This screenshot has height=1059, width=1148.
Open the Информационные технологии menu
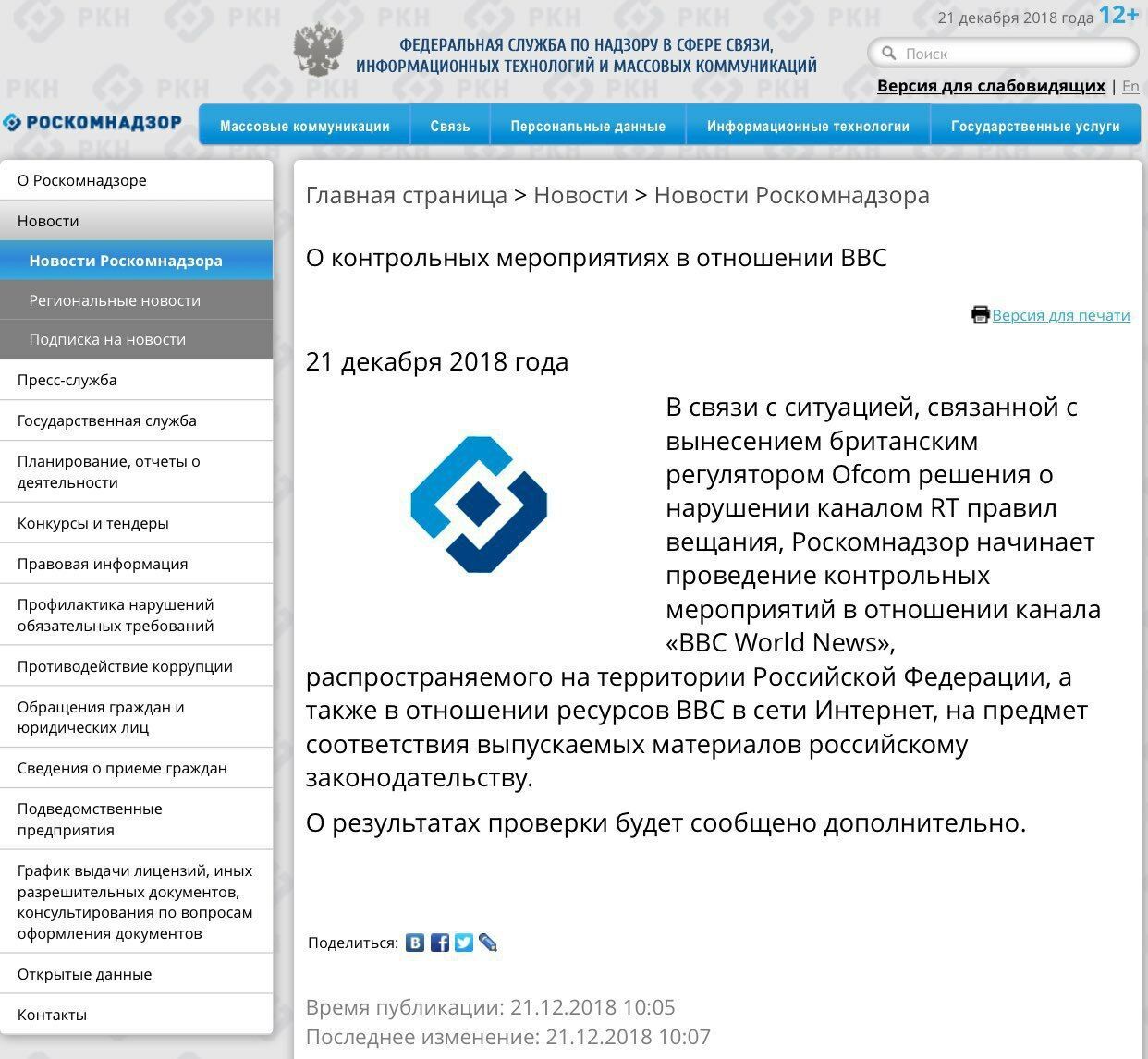click(808, 126)
